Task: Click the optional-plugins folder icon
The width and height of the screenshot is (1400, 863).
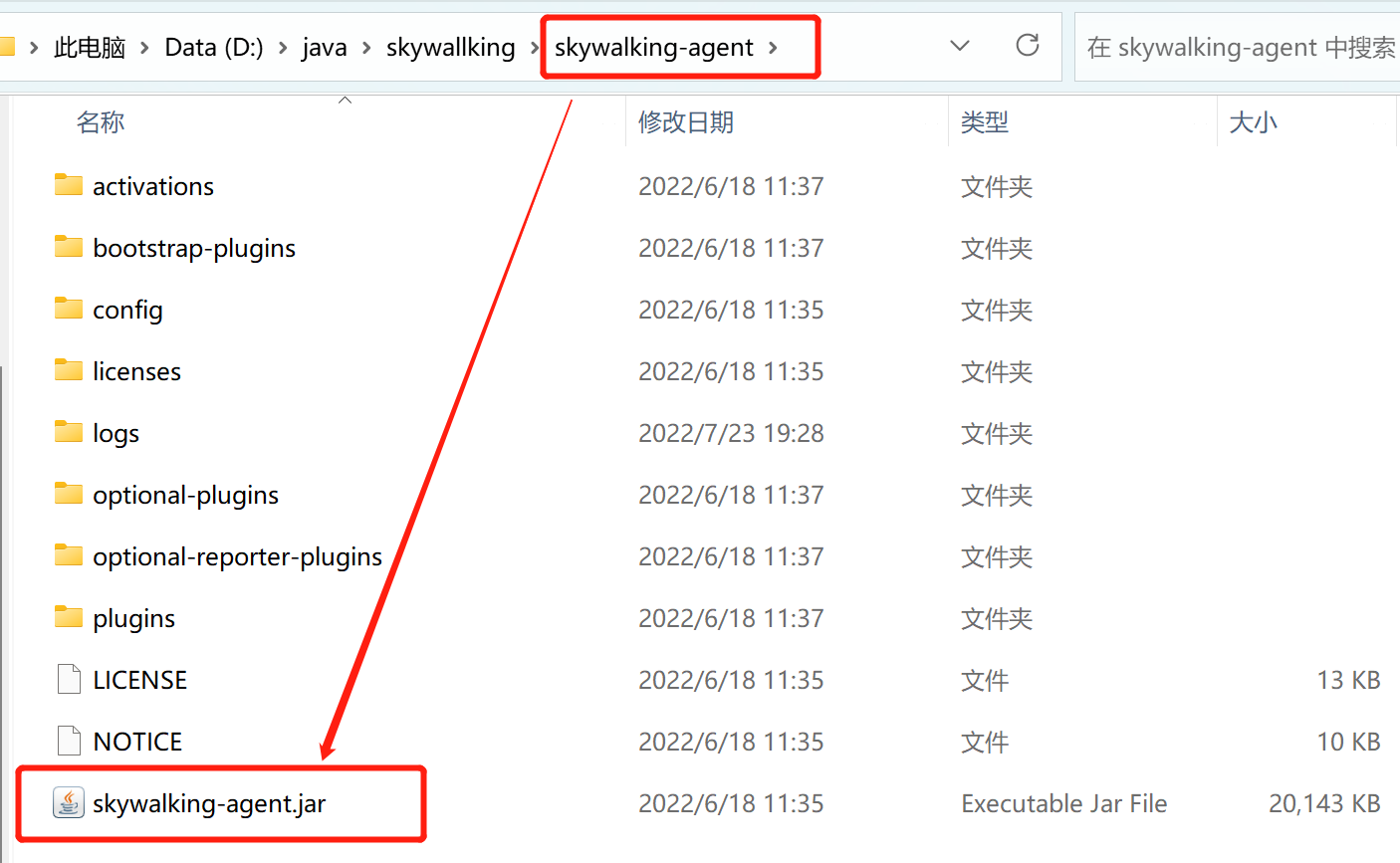Action: (69, 494)
